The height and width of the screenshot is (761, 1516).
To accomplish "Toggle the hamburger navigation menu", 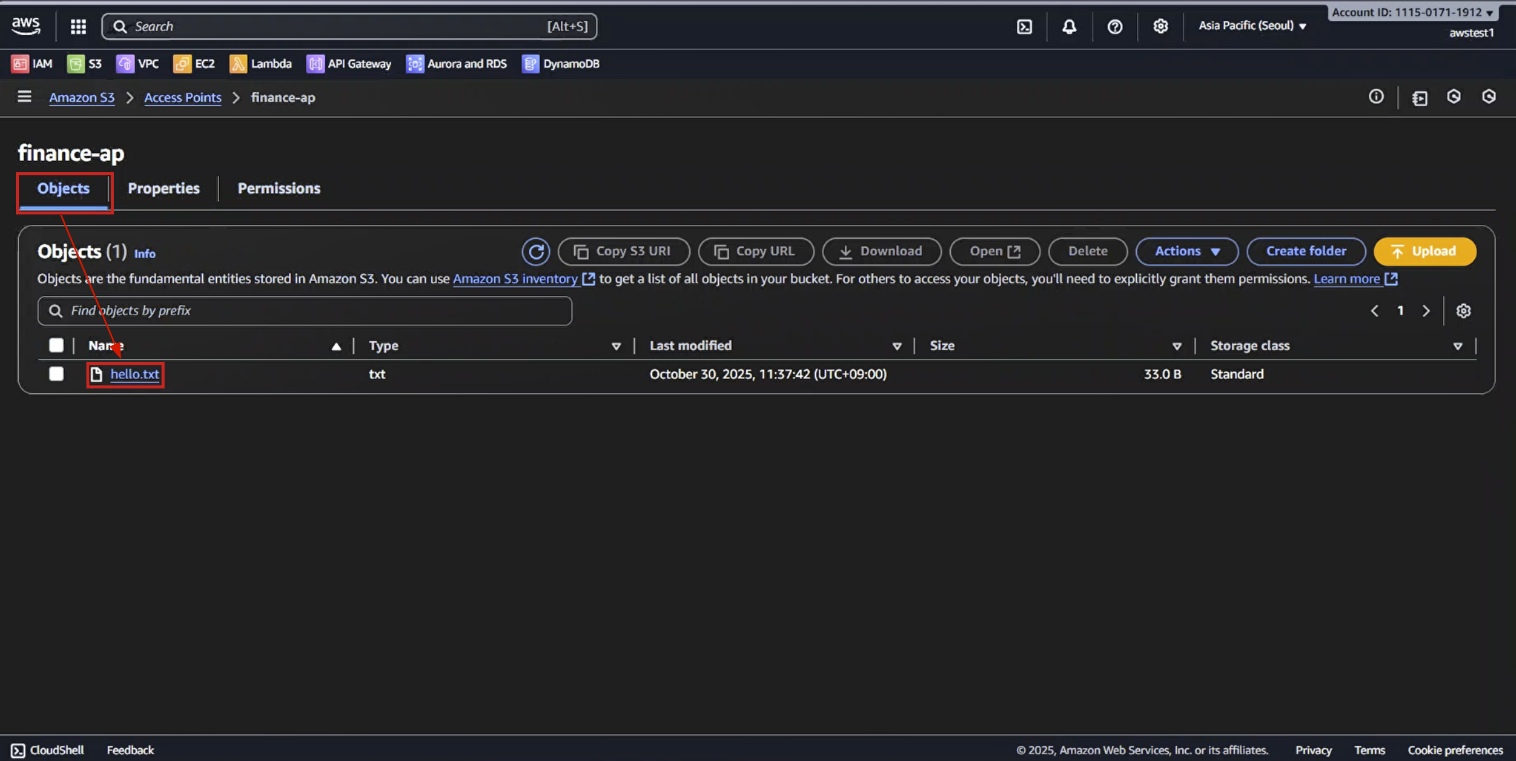I will tap(24, 97).
